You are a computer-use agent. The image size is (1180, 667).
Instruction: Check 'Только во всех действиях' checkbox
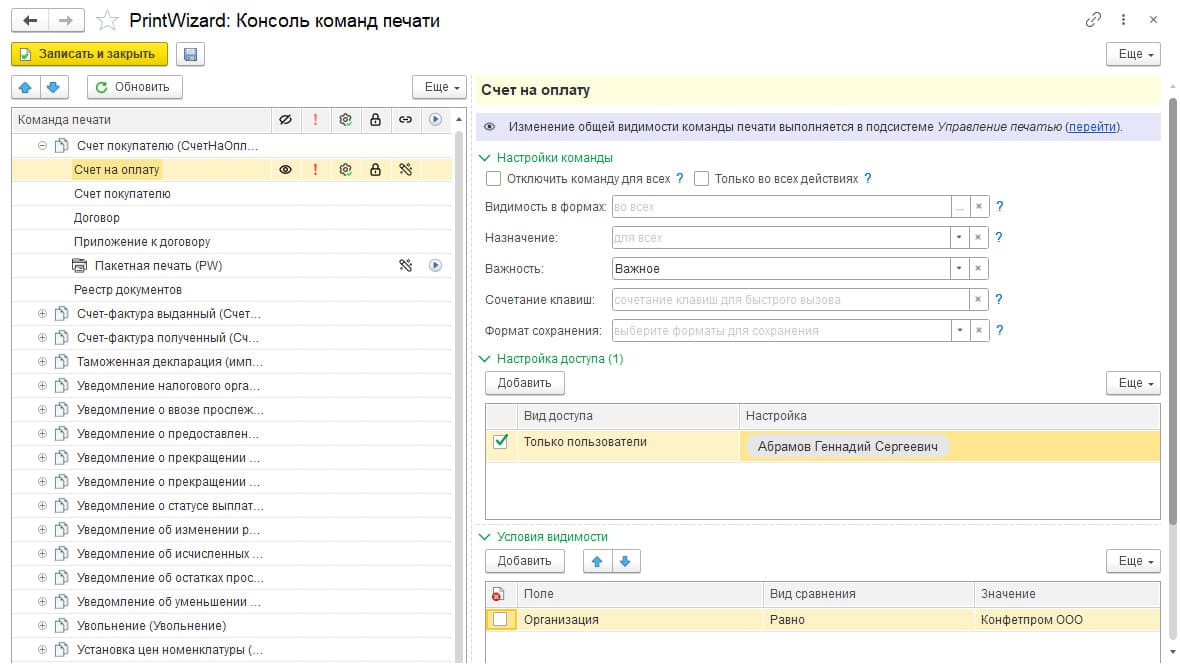(702, 179)
